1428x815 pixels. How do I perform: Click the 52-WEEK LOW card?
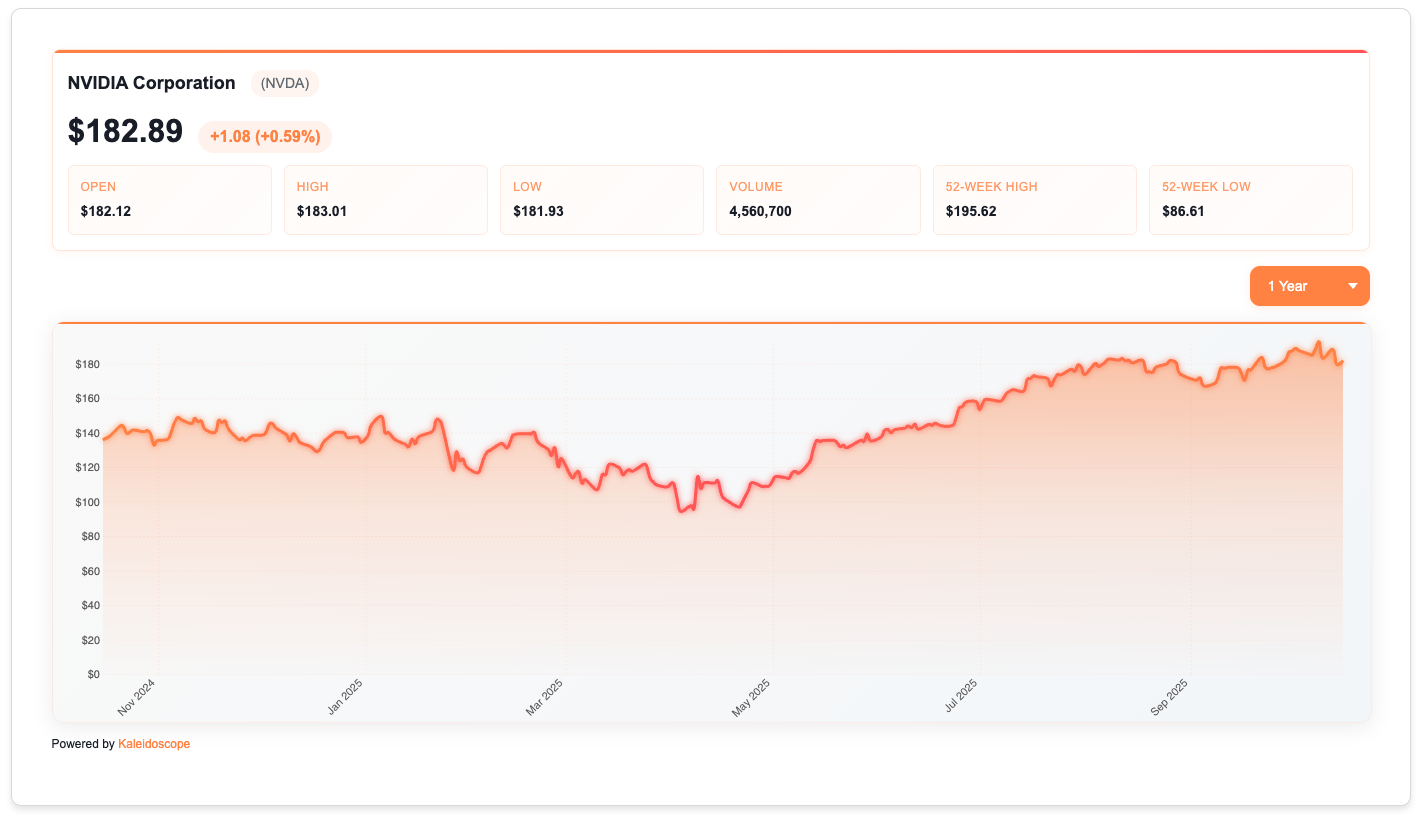[1250, 199]
